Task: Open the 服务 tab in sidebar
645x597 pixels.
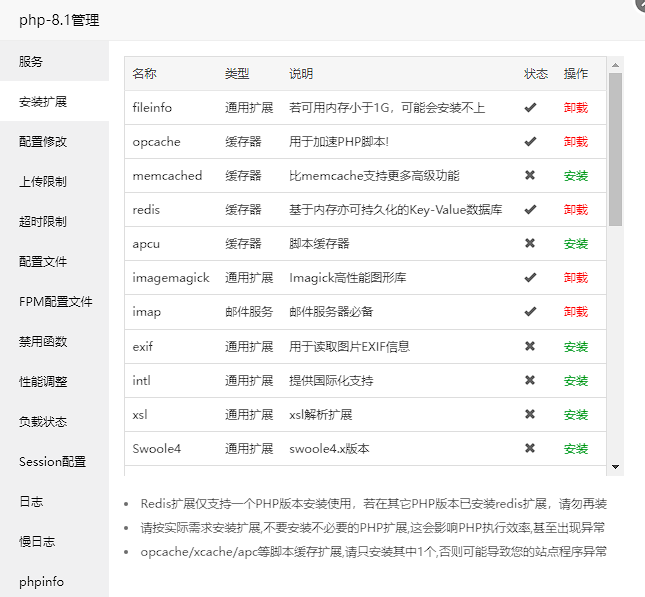Action: pyautogui.click(x=31, y=61)
